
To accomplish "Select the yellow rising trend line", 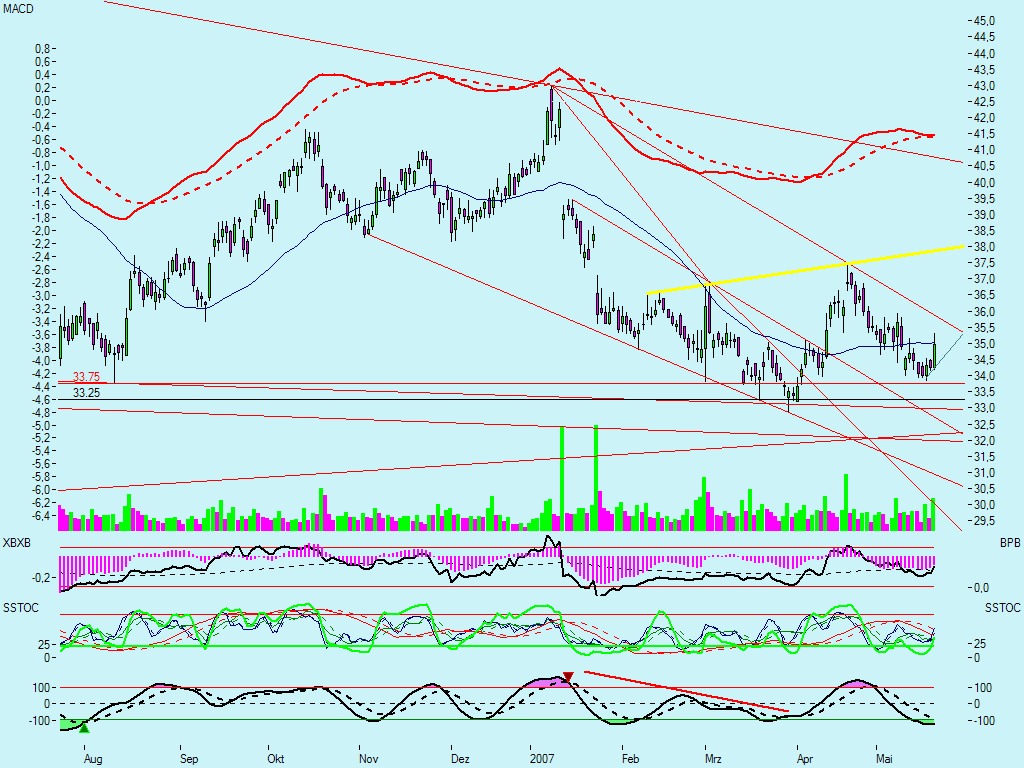I will pyautogui.click(x=806, y=270).
